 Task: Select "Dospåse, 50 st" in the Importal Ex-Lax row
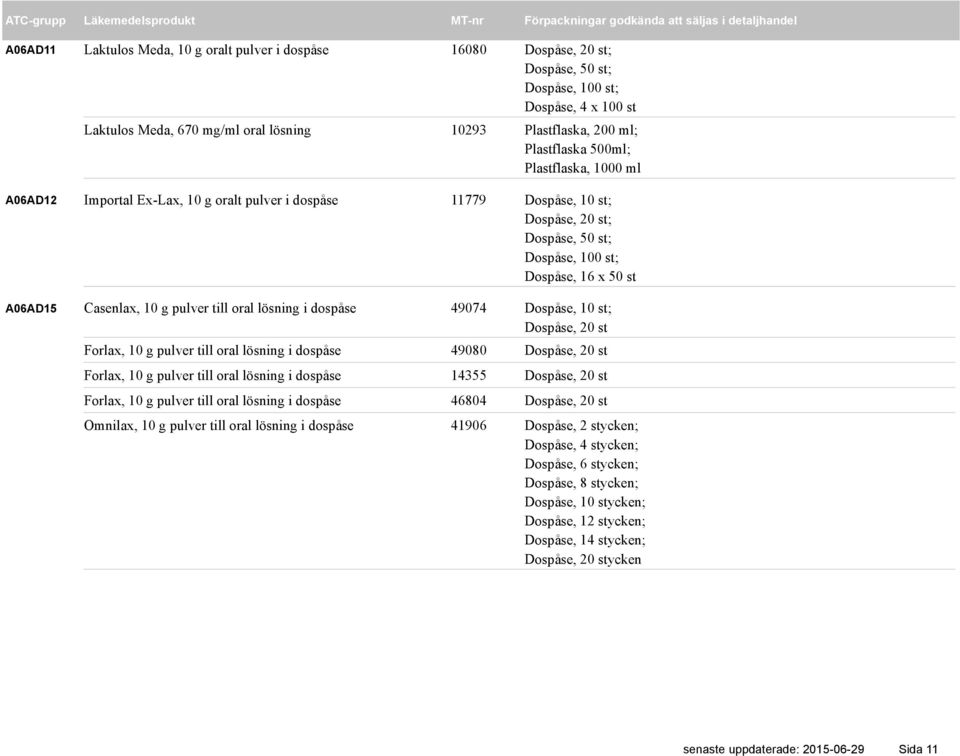(568, 238)
